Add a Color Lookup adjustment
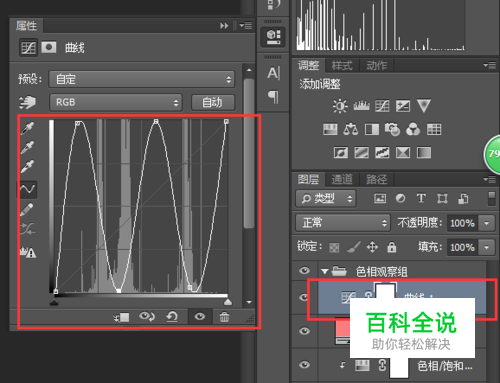Screen dimensions: 500x383 pos(434,129)
